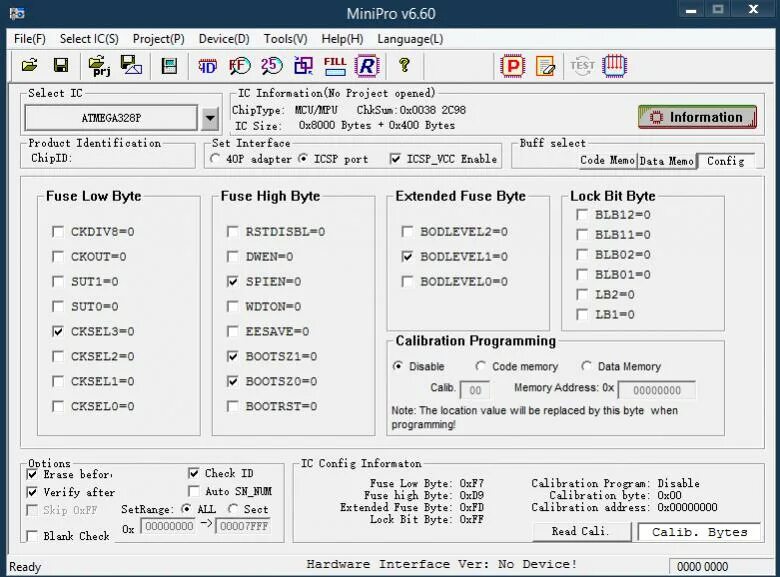
Task: Click the Open file toolbar icon
Action: (29, 65)
